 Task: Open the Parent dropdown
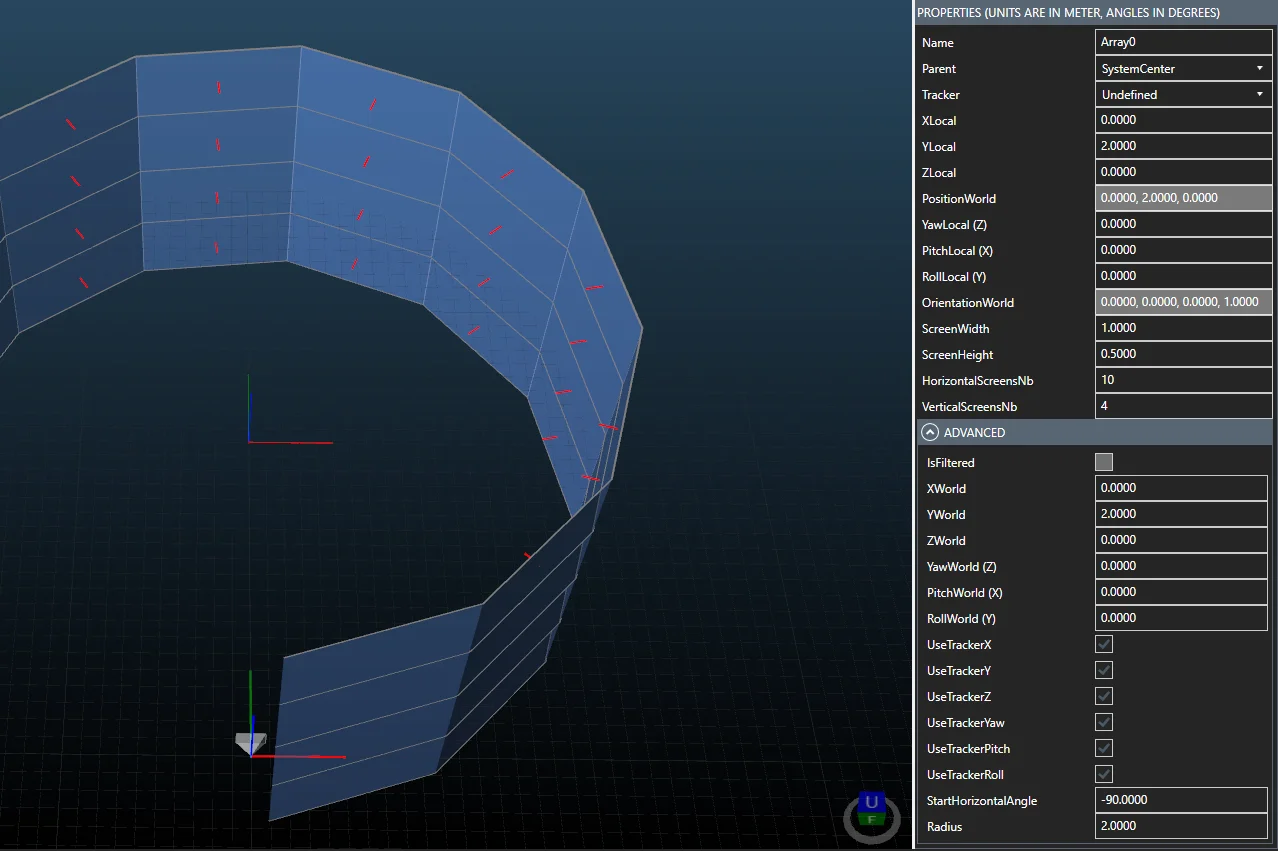(x=1184, y=69)
